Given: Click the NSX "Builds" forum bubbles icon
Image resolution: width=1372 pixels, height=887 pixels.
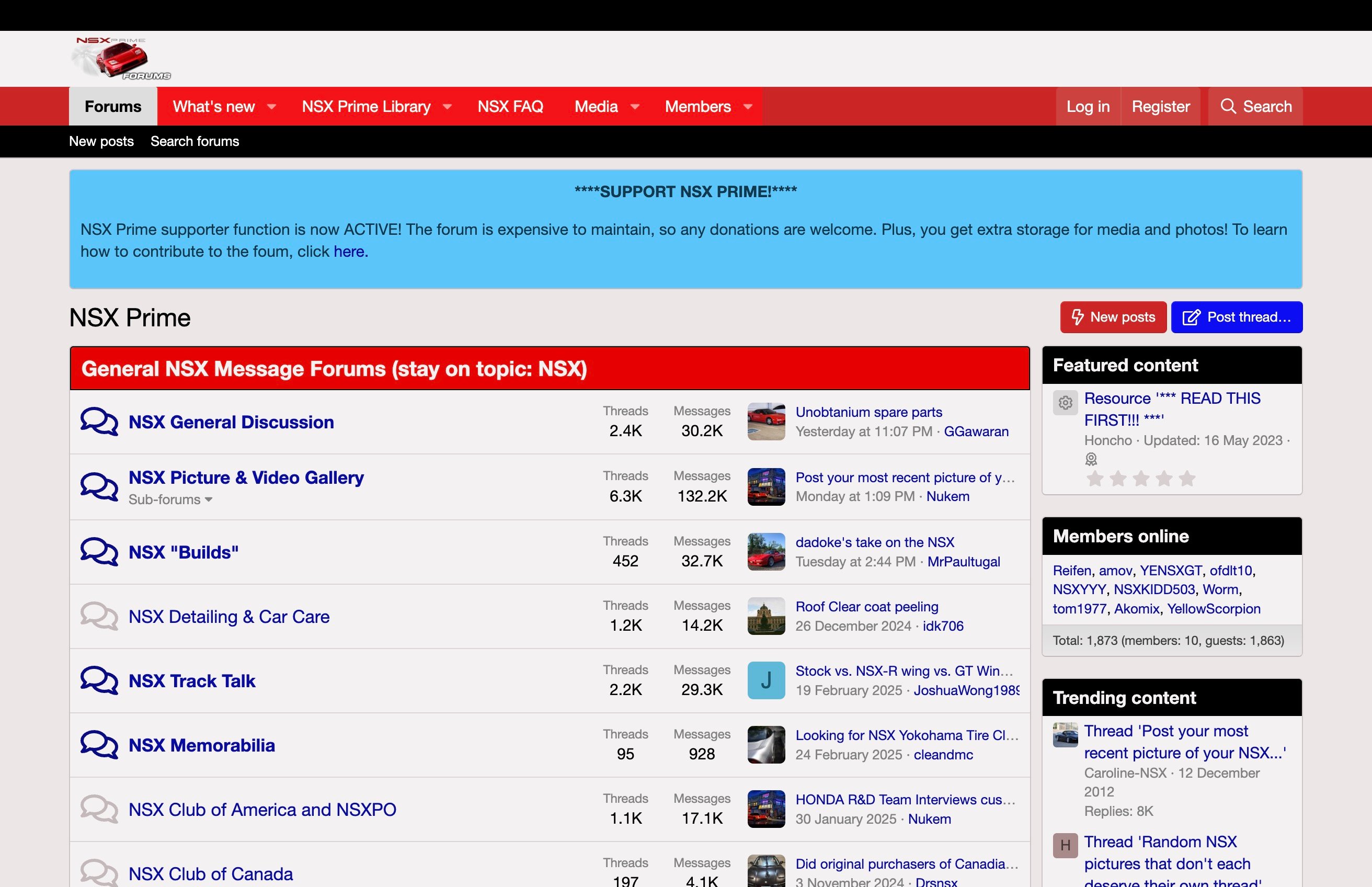Looking at the screenshot, I should (99, 552).
